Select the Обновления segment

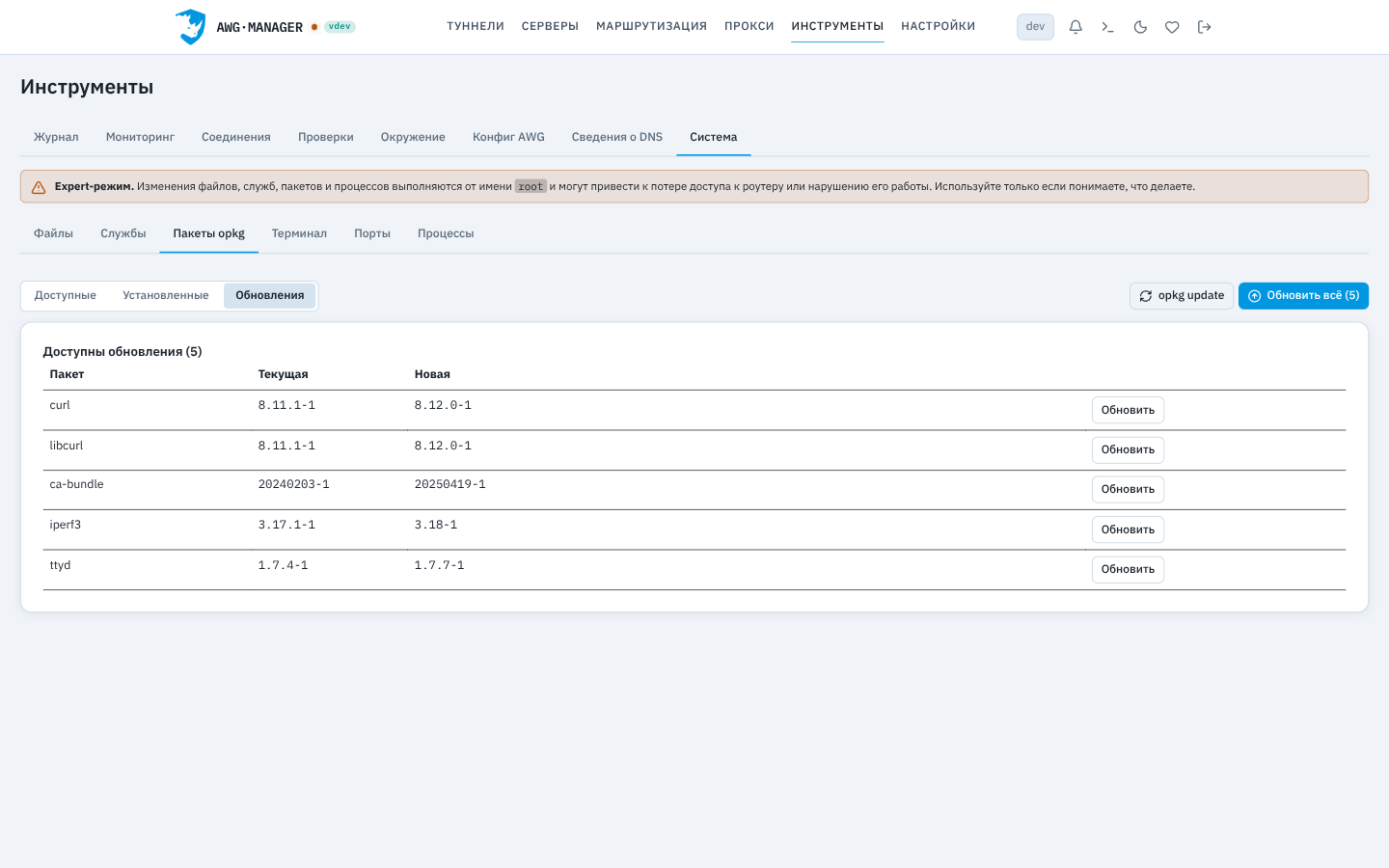point(270,295)
